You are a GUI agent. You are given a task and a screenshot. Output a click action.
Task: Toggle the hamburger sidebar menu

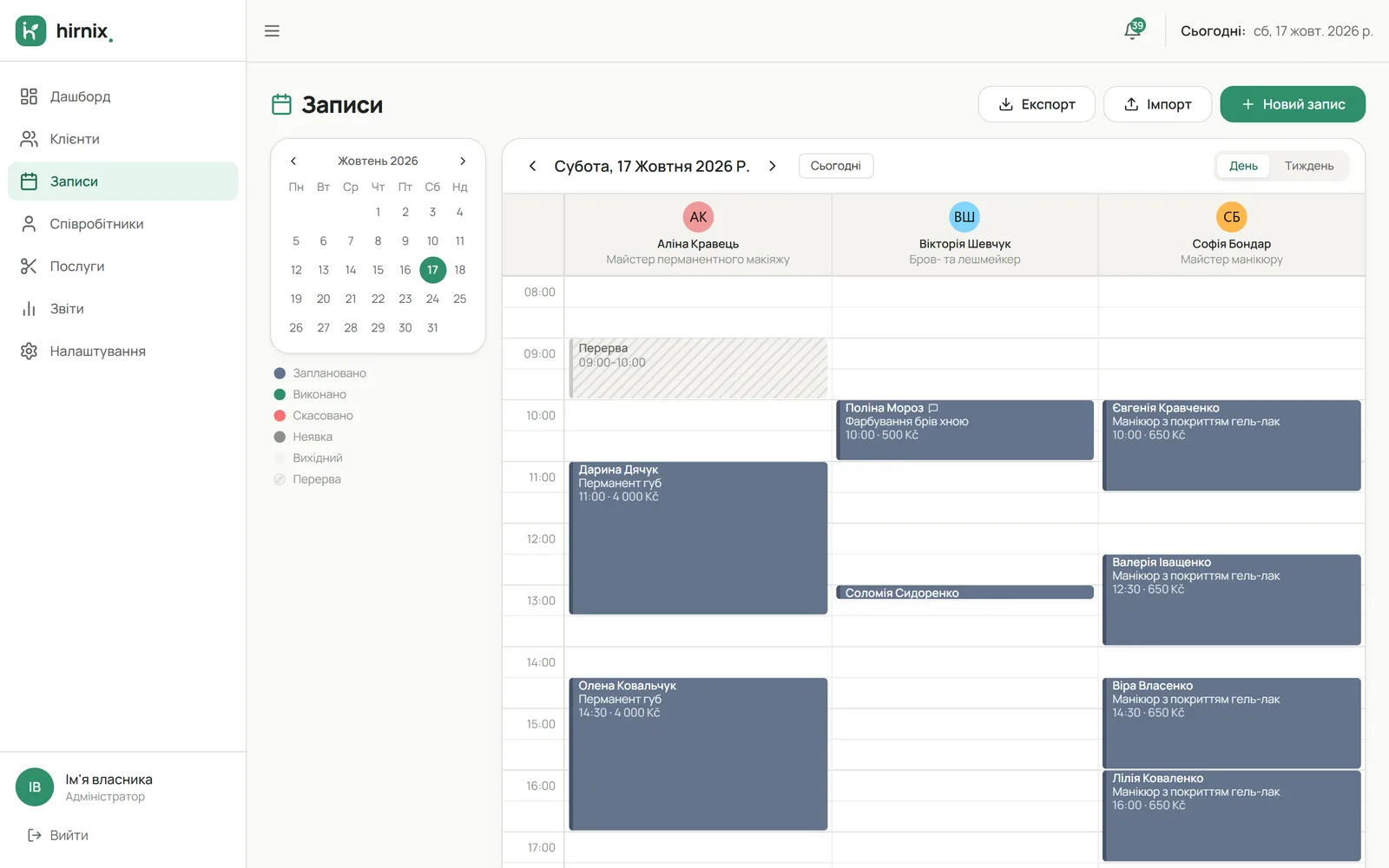(x=272, y=31)
